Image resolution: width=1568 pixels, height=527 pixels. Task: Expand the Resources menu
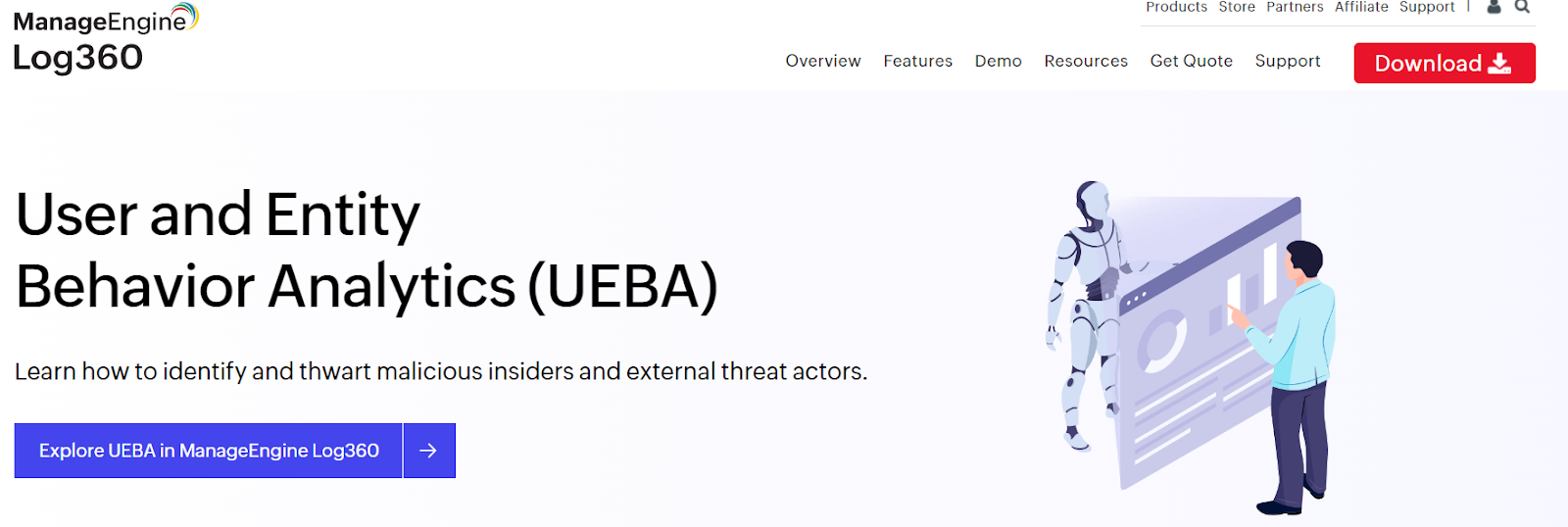(1086, 61)
